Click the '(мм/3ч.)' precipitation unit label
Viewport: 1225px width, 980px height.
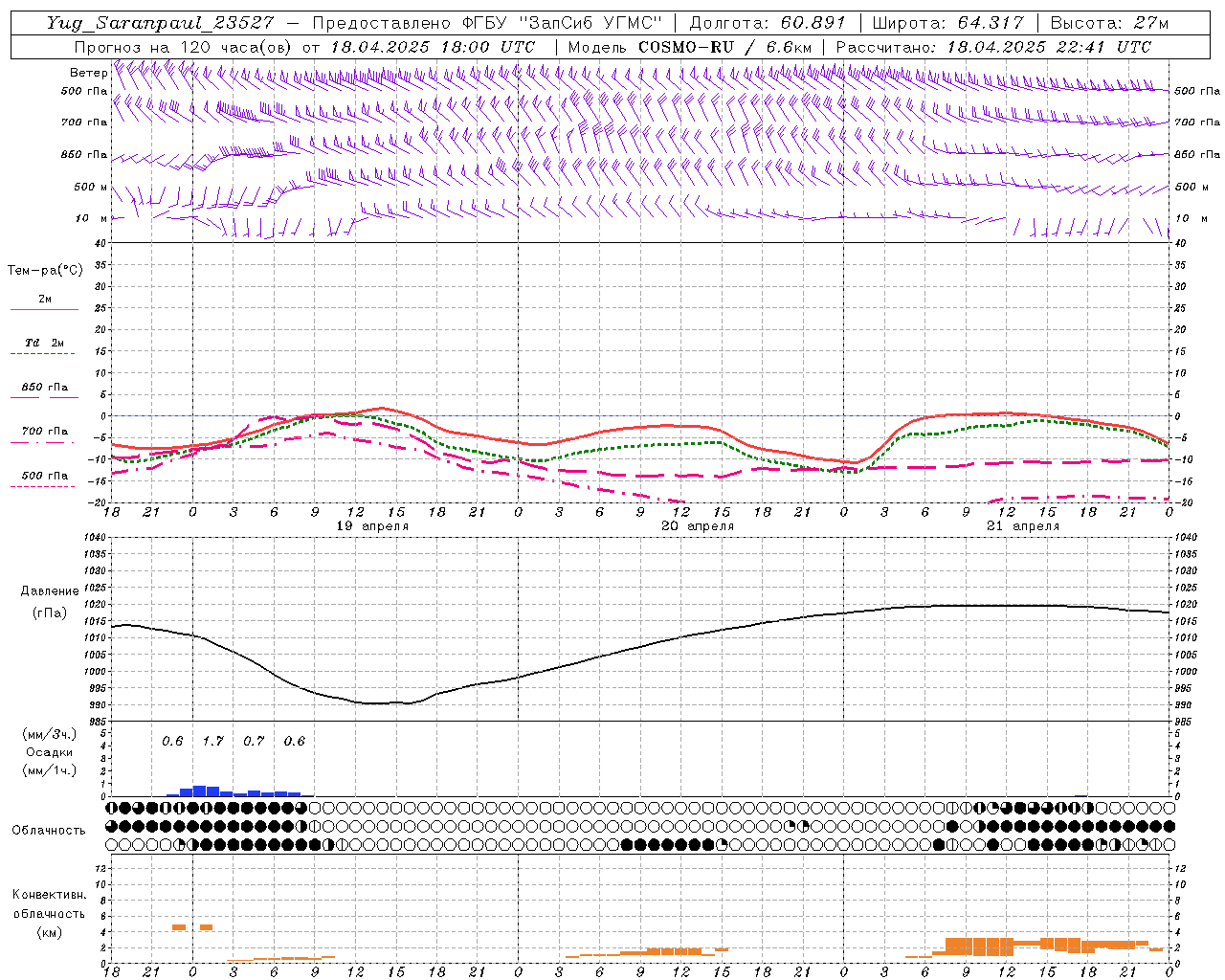tap(49, 734)
